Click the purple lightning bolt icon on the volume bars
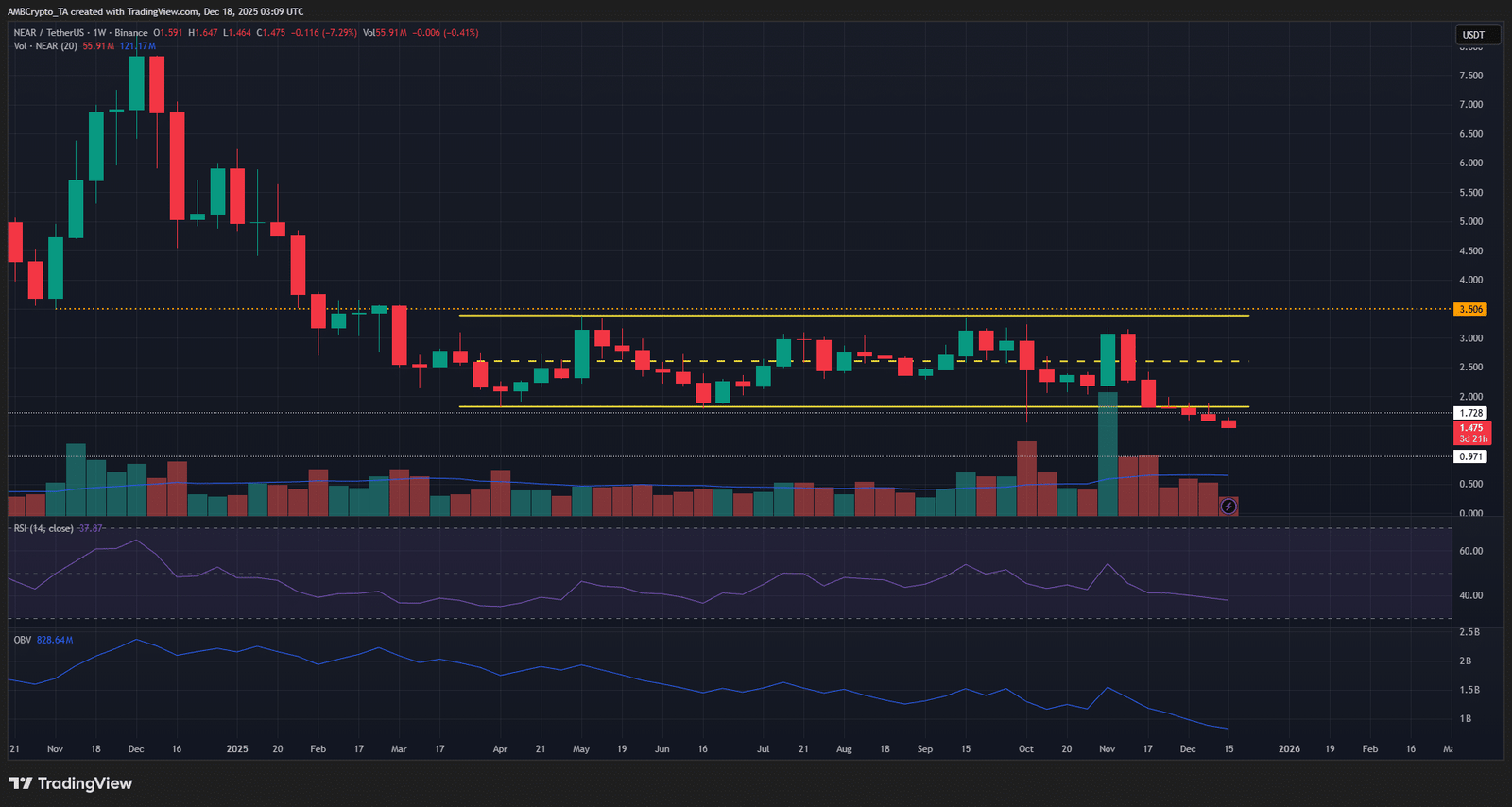Image resolution: width=1512 pixels, height=807 pixels. pos(1228,507)
